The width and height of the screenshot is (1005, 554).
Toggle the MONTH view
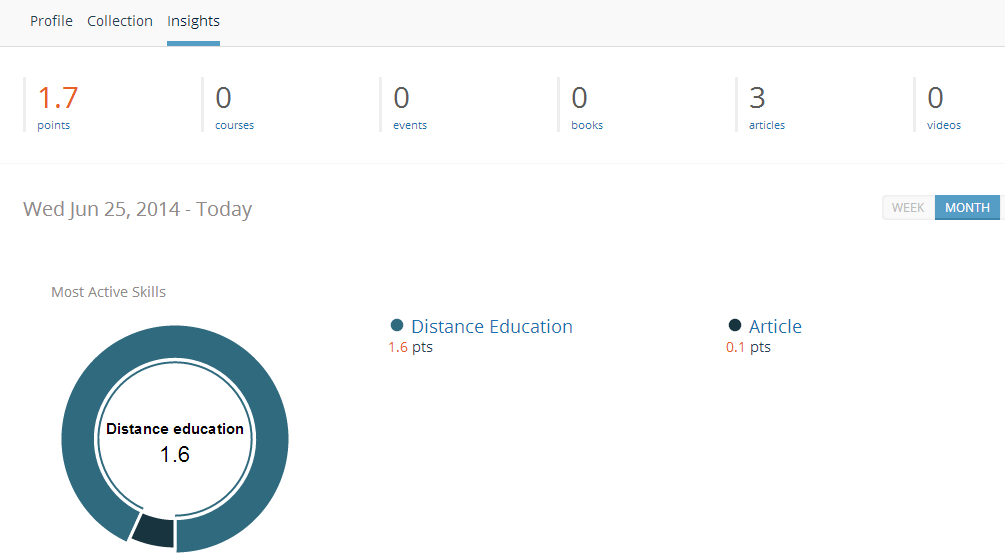(x=967, y=208)
